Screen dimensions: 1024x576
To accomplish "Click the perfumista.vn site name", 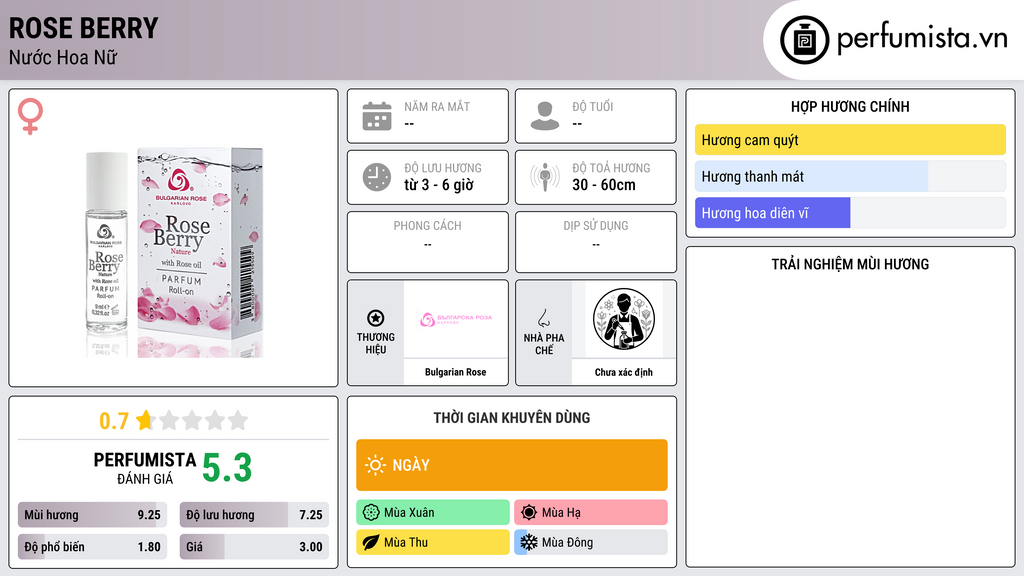I will pos(923,38).
